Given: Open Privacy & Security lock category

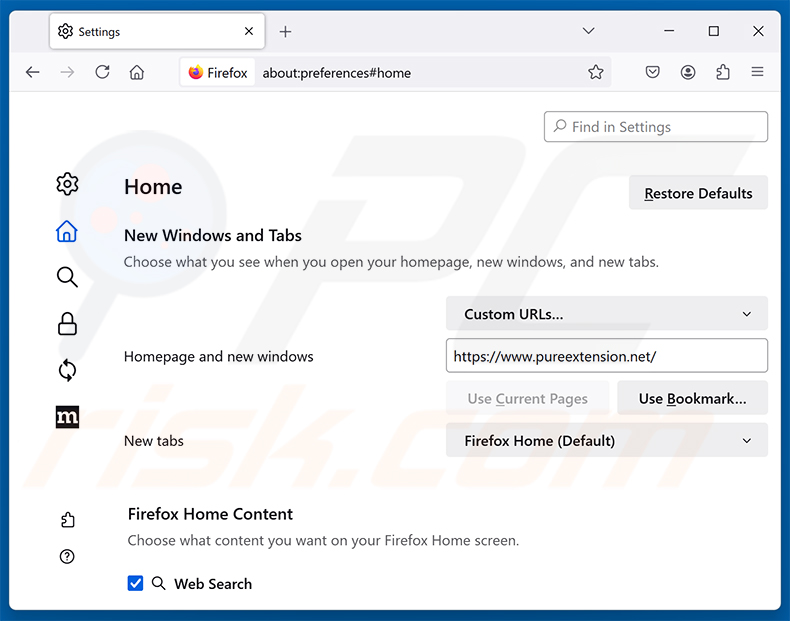Looking at the screenshot, I should (67, 324).
